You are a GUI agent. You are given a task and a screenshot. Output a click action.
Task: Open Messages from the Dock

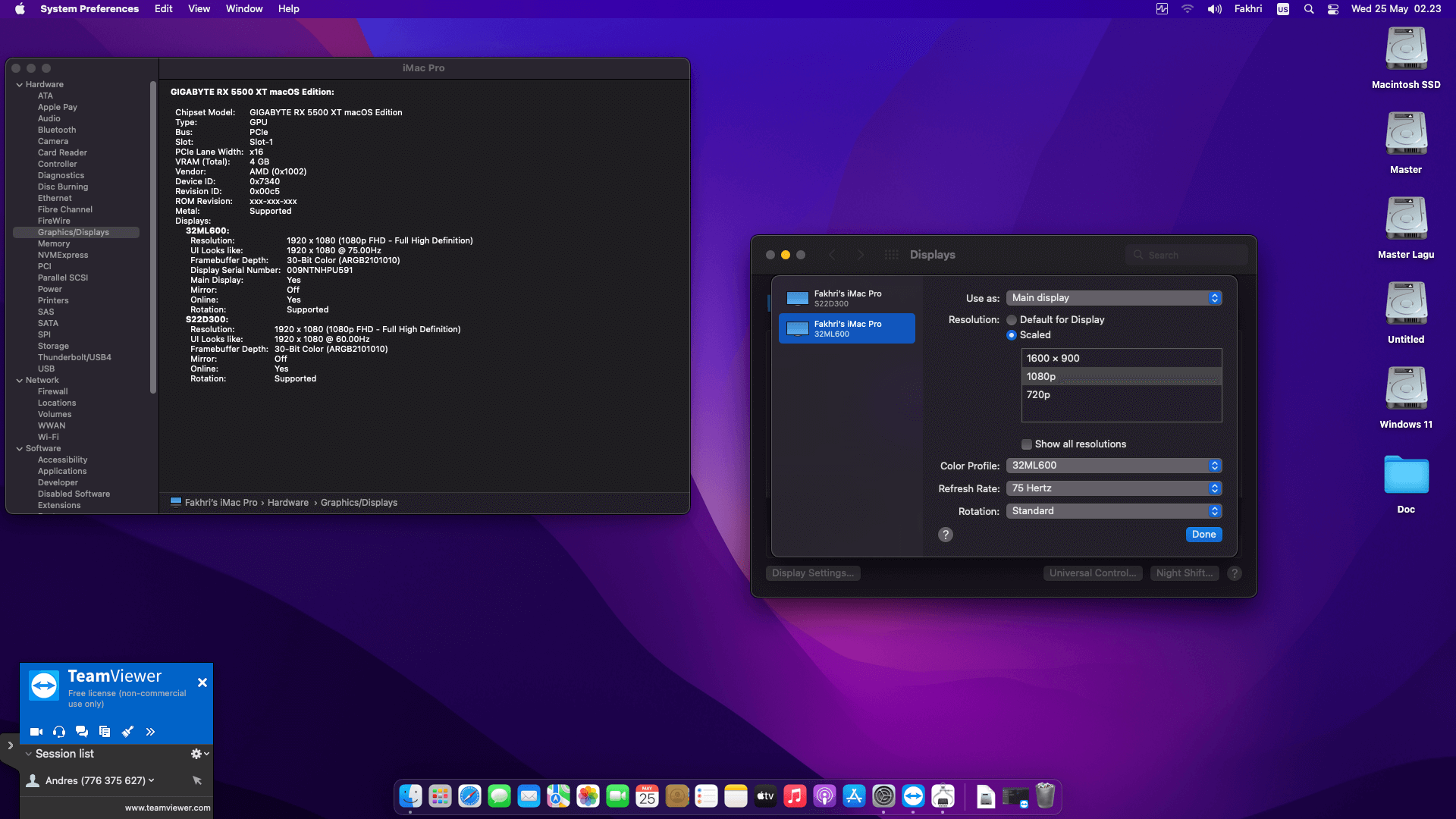(500, 796)
